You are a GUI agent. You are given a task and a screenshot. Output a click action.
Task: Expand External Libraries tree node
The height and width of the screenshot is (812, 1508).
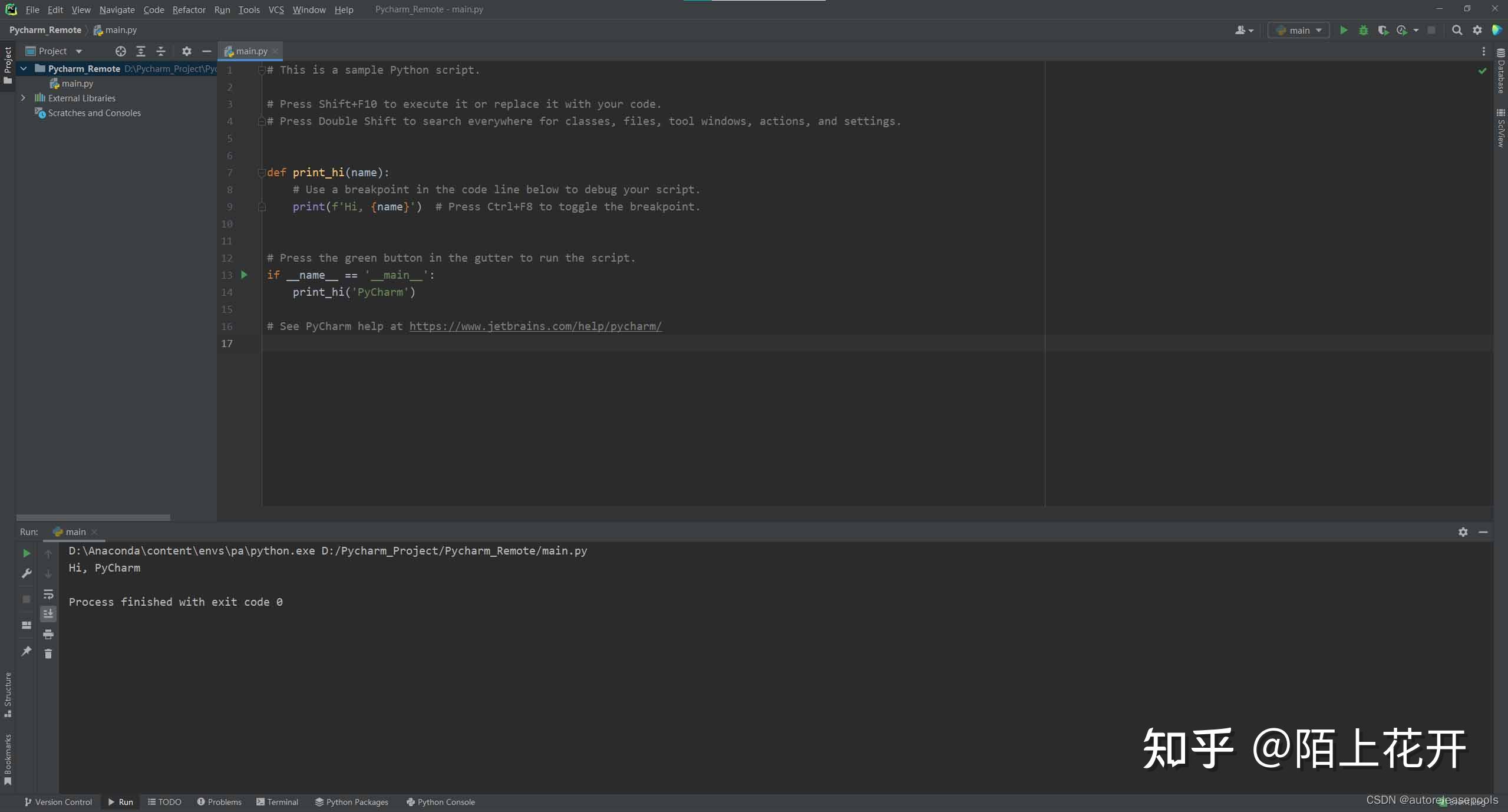(23, 98)
